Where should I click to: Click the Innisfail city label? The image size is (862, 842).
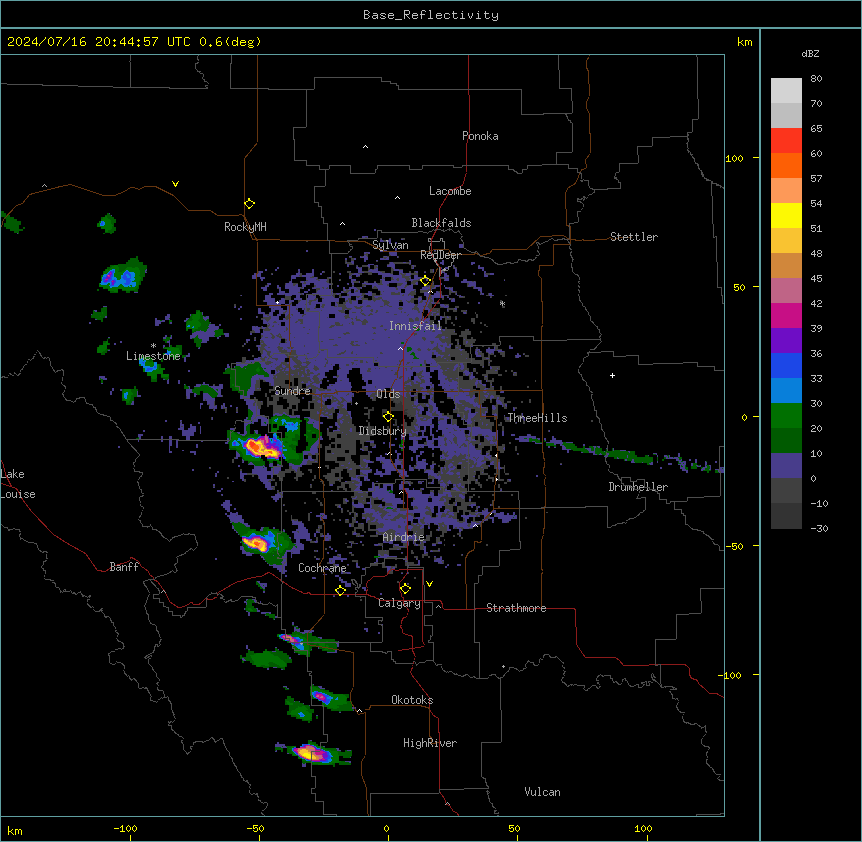coord(415,326)
